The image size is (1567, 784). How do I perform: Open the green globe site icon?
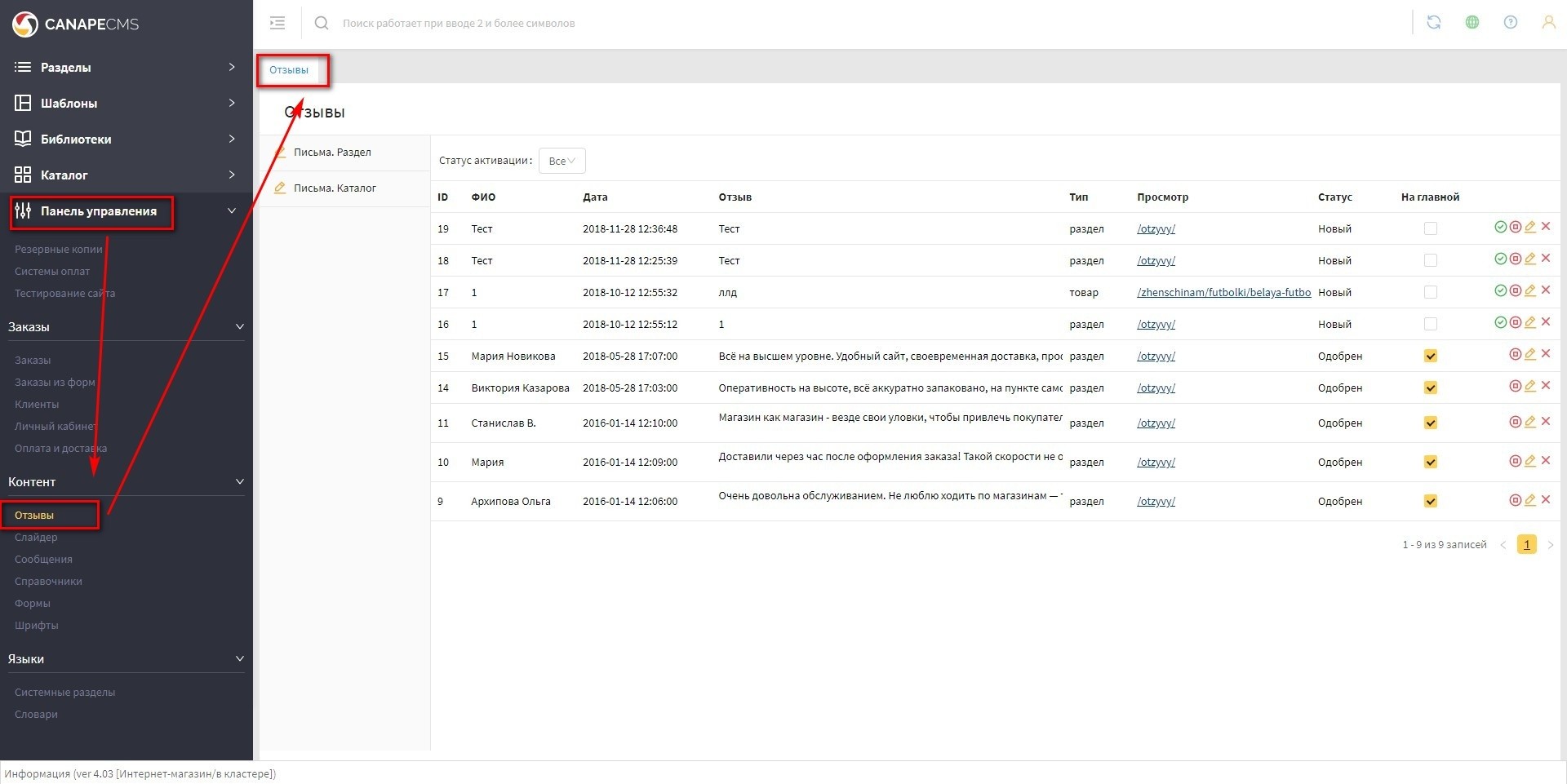click(1472, 23)
